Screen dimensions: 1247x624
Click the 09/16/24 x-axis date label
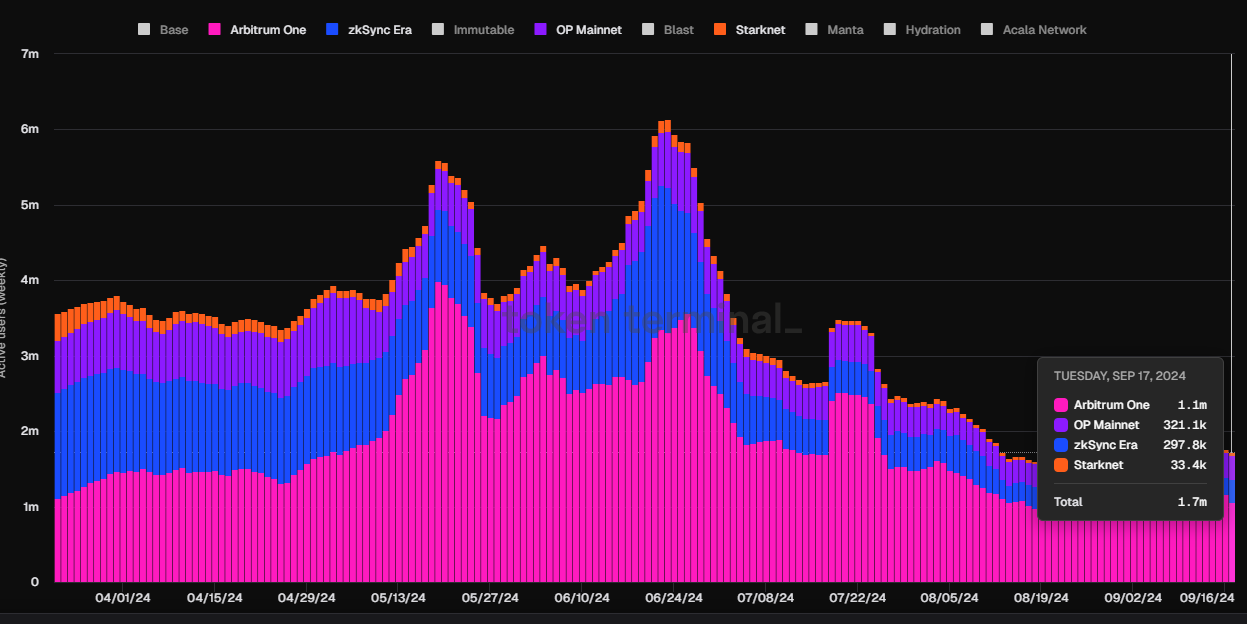coord(1205,598)
